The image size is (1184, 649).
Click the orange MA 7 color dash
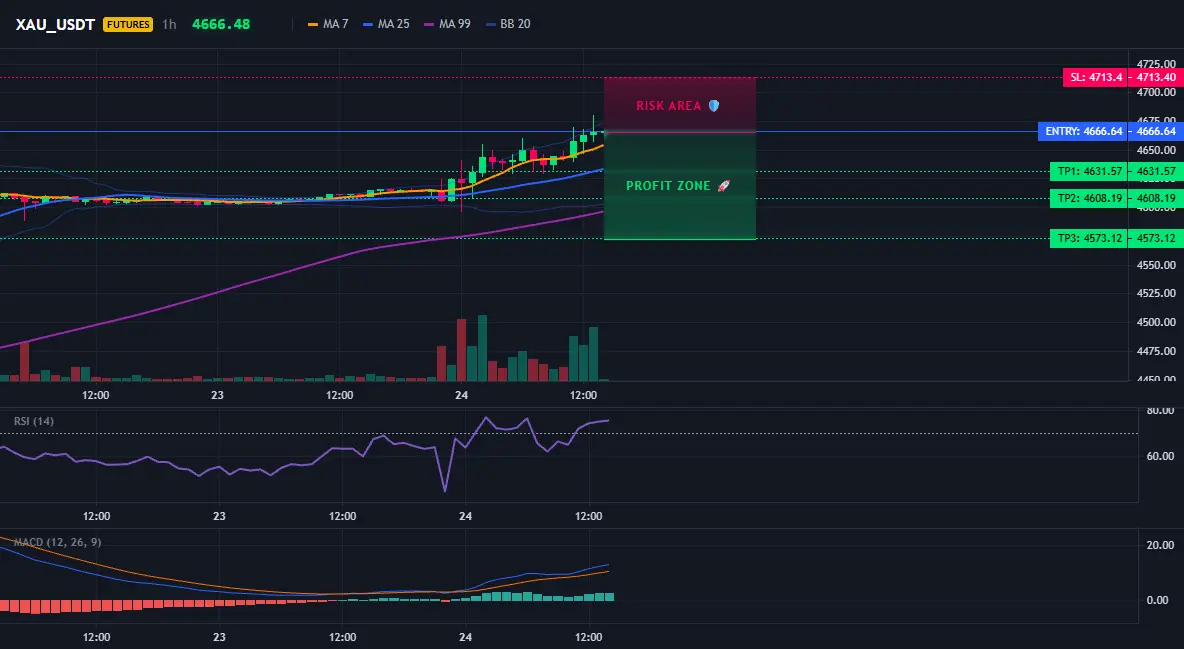point(313,24)
